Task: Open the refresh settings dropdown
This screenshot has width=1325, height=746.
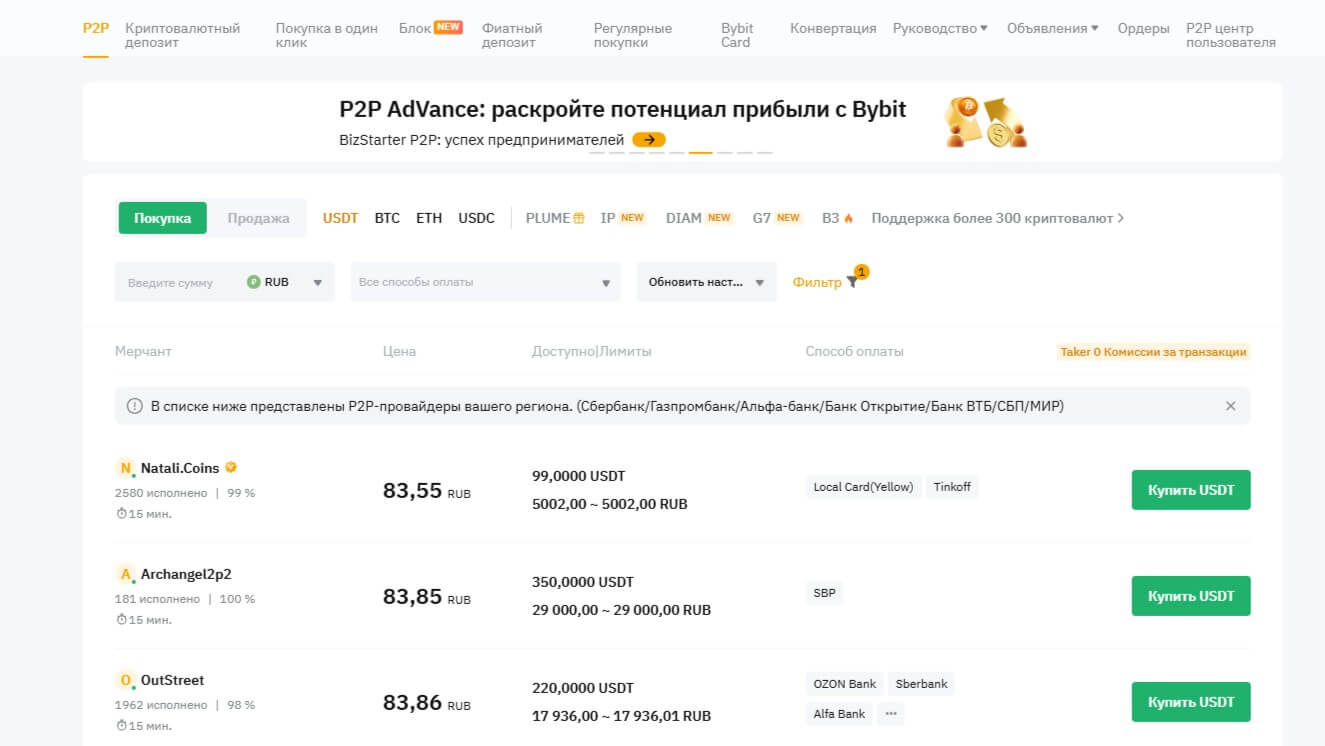Action: (x=706, y=282)
